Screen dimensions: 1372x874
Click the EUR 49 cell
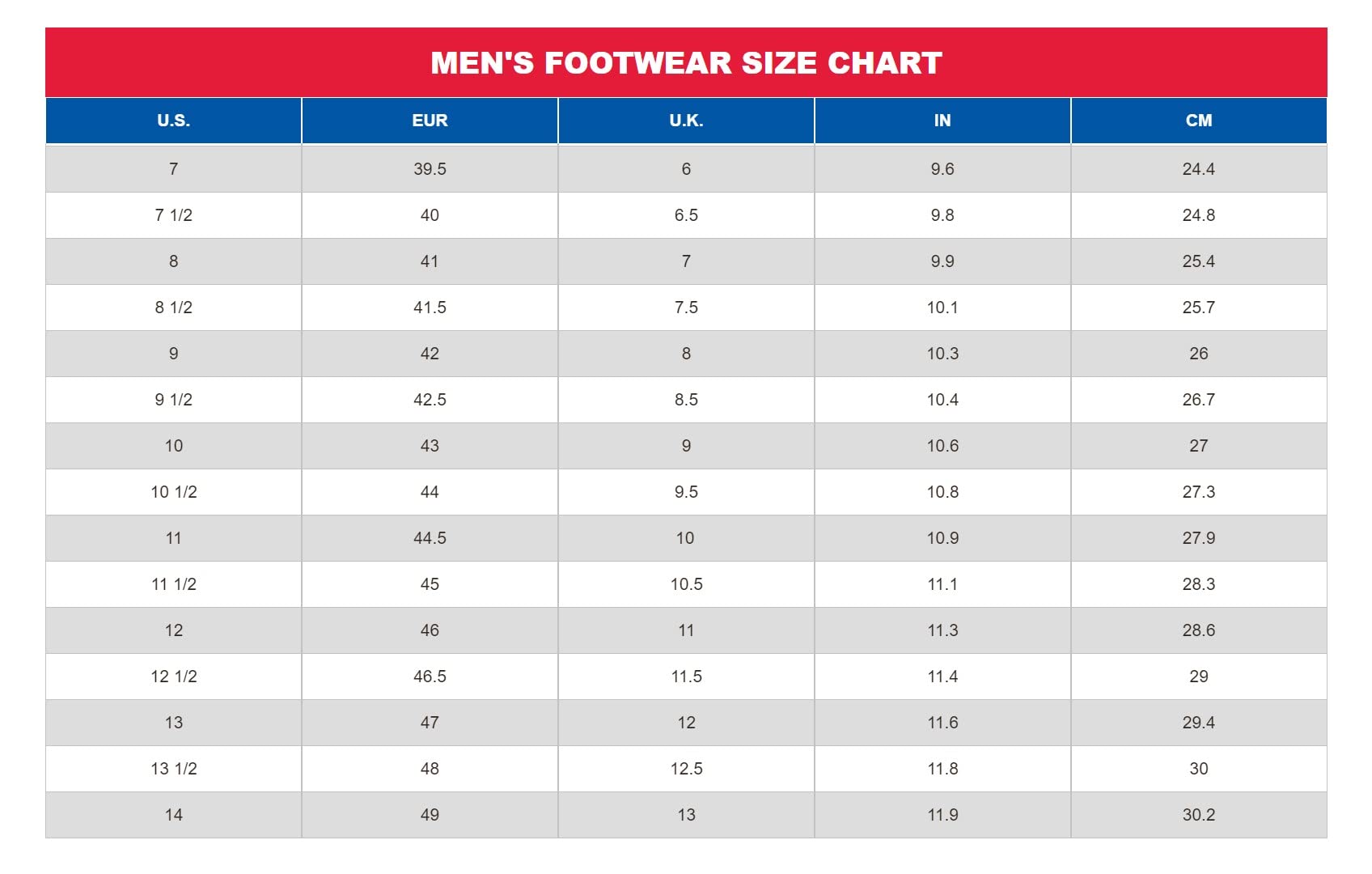coord(430,815)
